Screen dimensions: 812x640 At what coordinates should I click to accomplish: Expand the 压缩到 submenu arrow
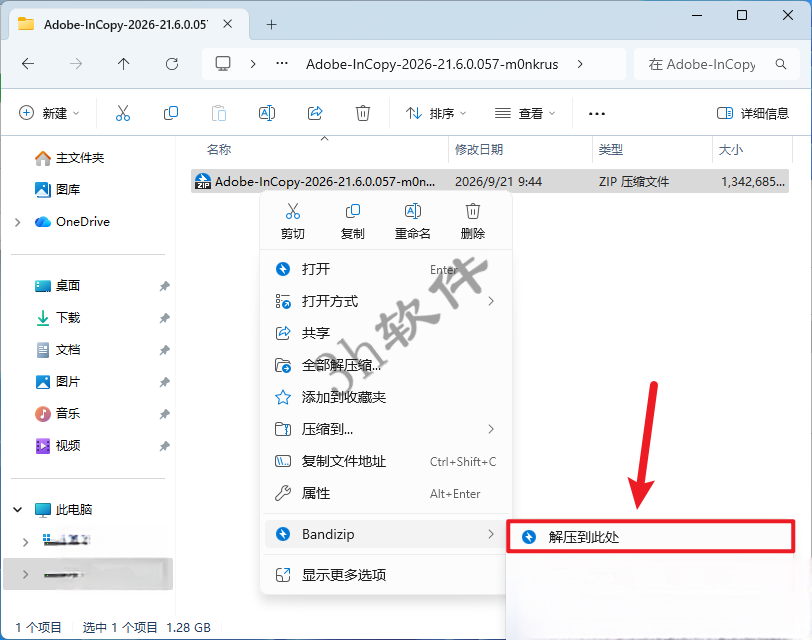click(x=491, y=429)
